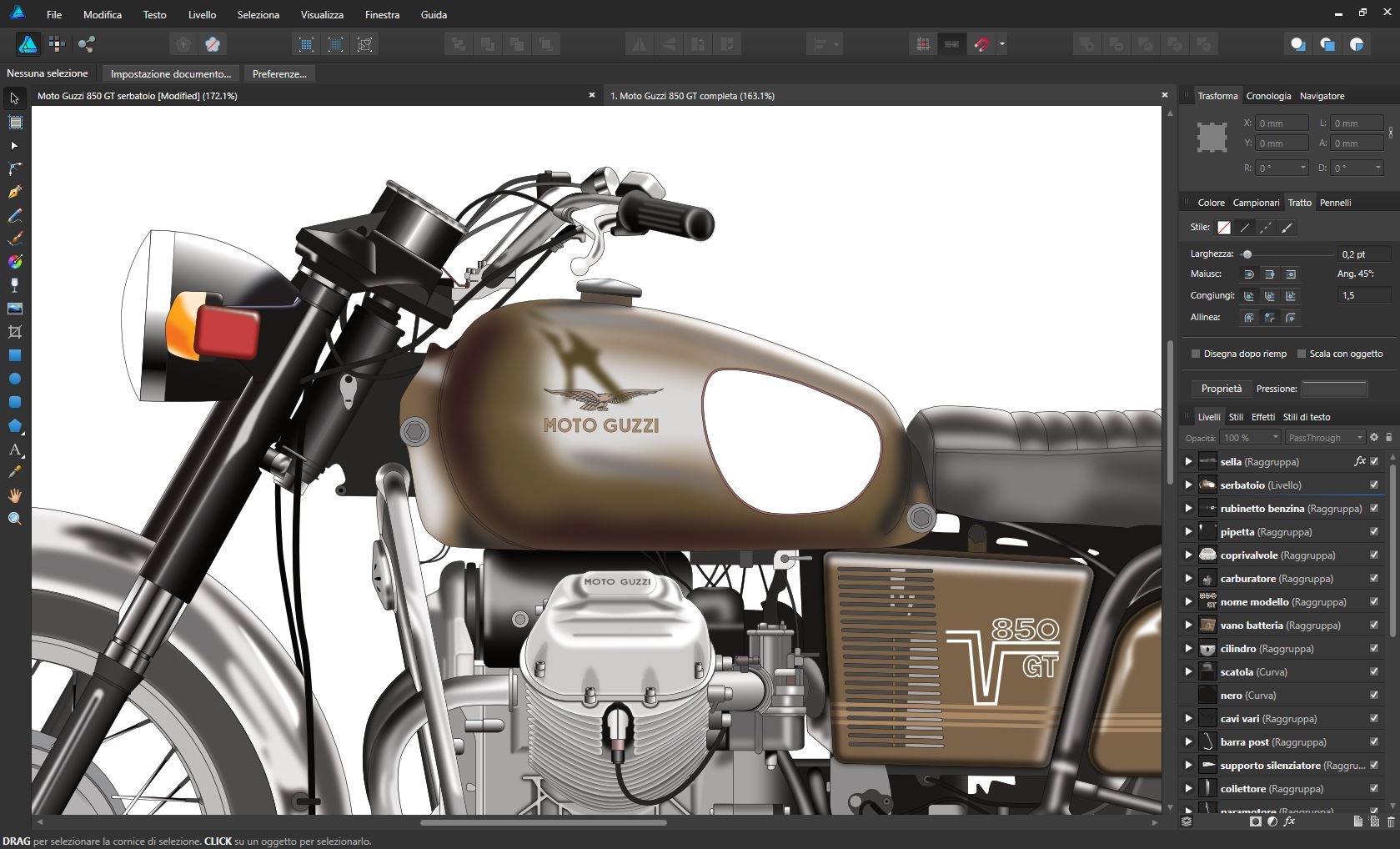Delete layer with trash icon
The image size is (1400, 849).
click(1391, 821)
